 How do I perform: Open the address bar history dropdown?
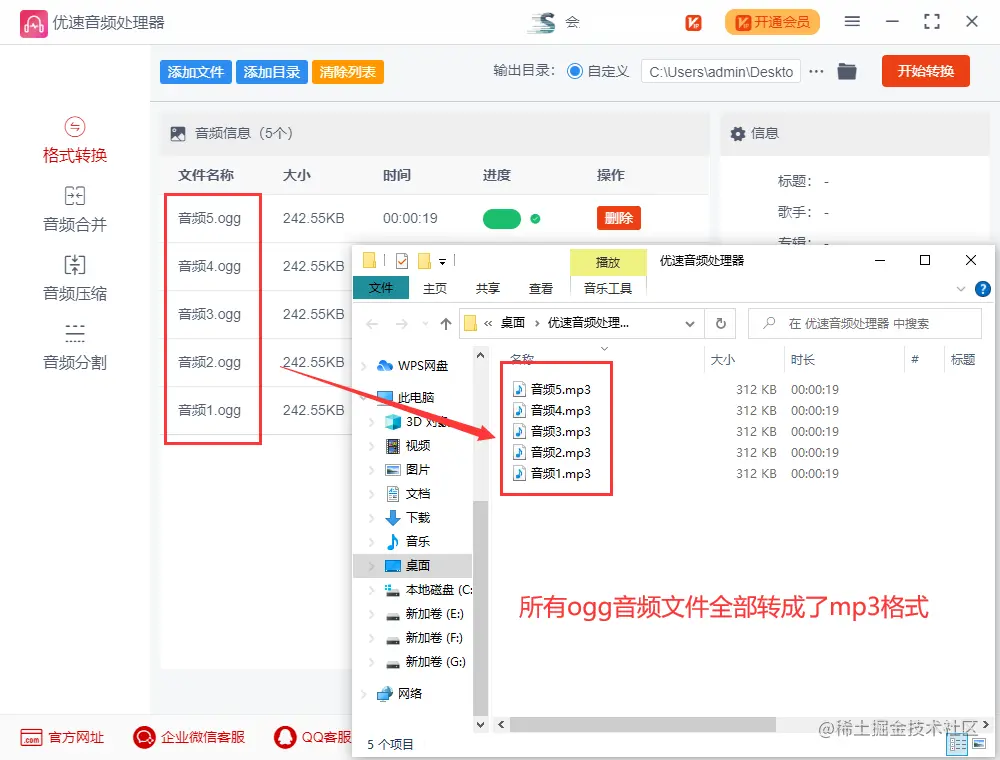pyautogui.click(x=689, y=323)
